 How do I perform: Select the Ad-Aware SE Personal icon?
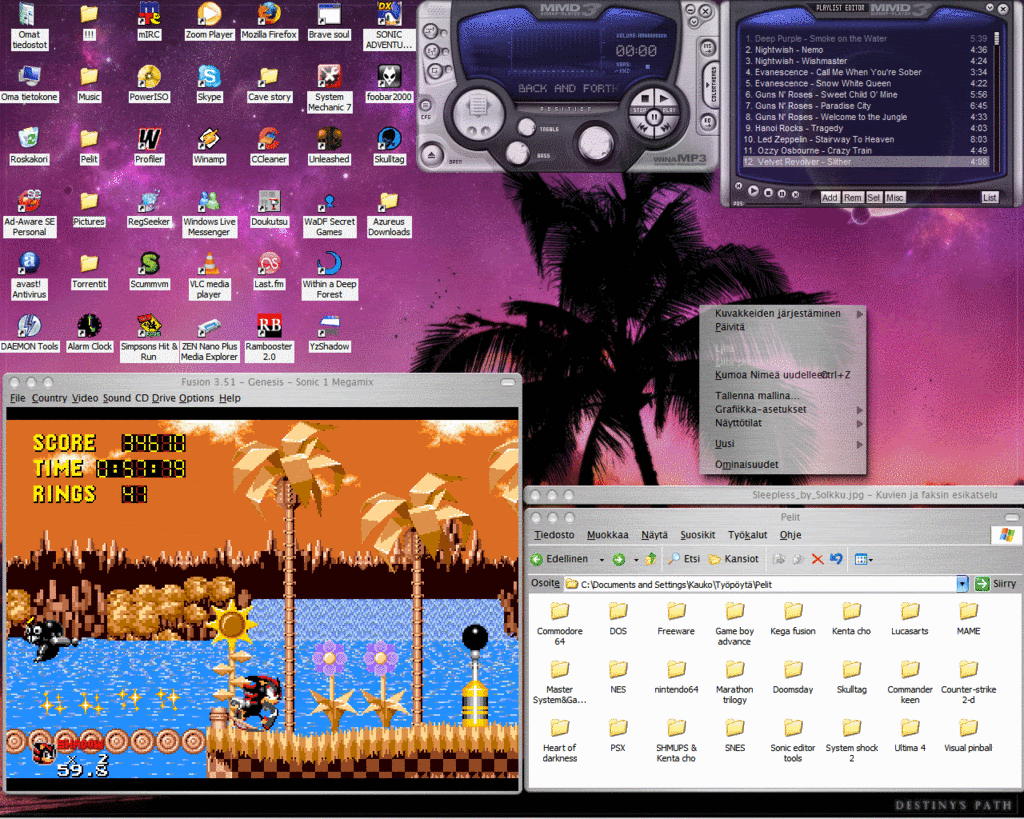pyautogui.click(x=29, y=214)
